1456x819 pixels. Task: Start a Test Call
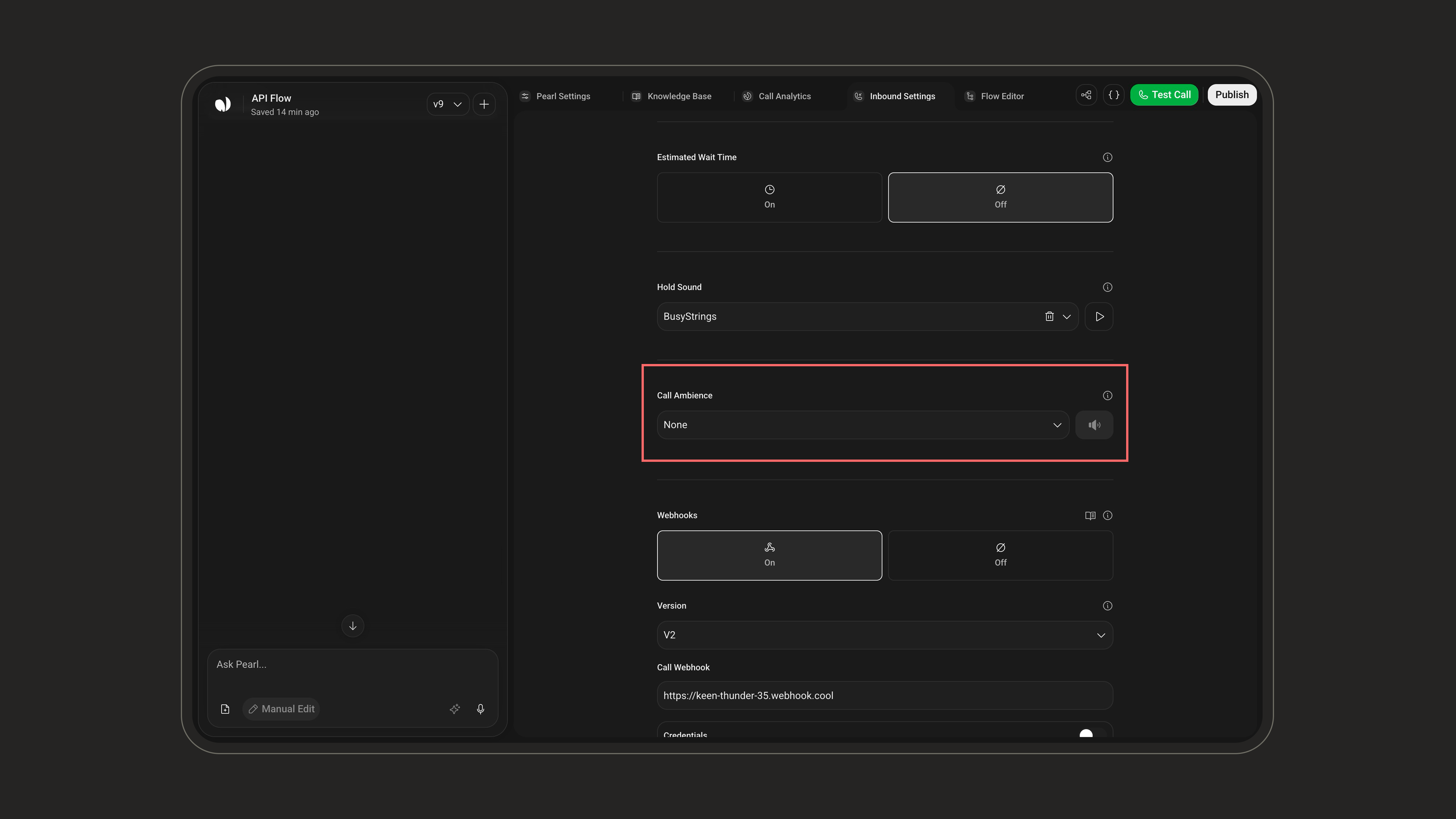1164,95
